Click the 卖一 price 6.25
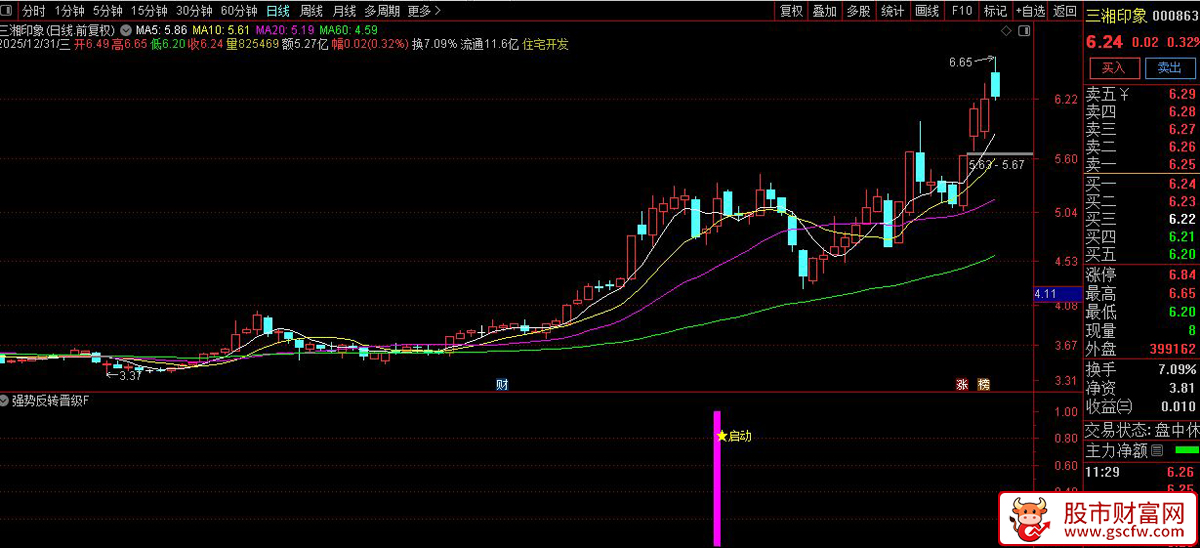The height and width of the screenshot is (548, 1200). coord(1181,165)
